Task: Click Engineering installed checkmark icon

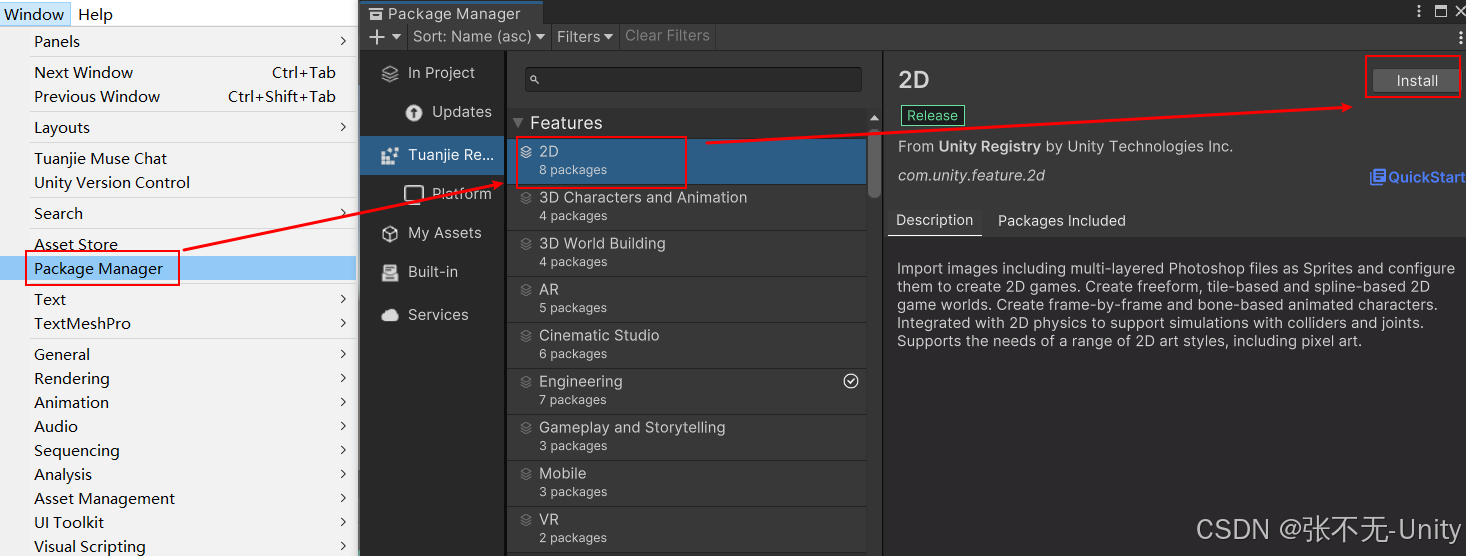Action: (851, 381)
